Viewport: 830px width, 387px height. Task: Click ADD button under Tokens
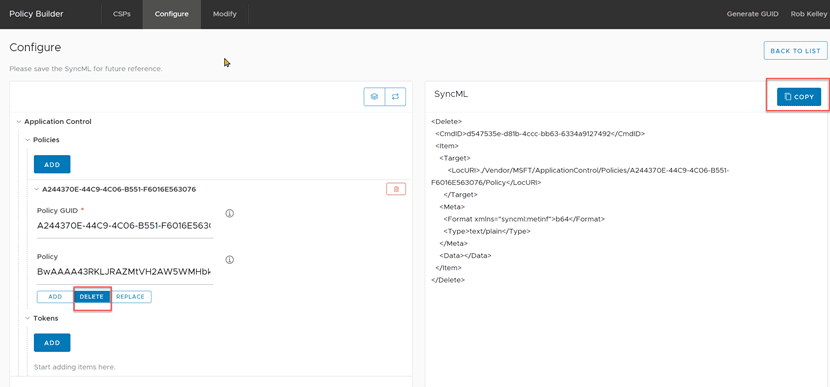(x=52, y=343)
